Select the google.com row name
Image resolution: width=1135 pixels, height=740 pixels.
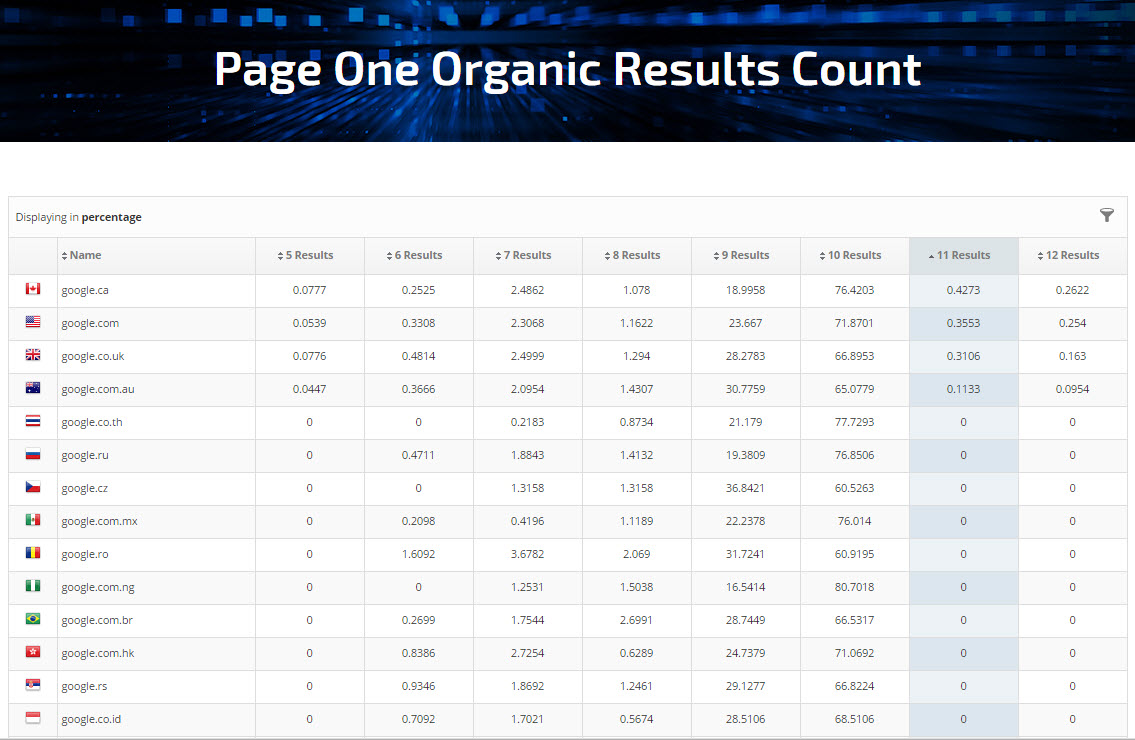(90, 324)
